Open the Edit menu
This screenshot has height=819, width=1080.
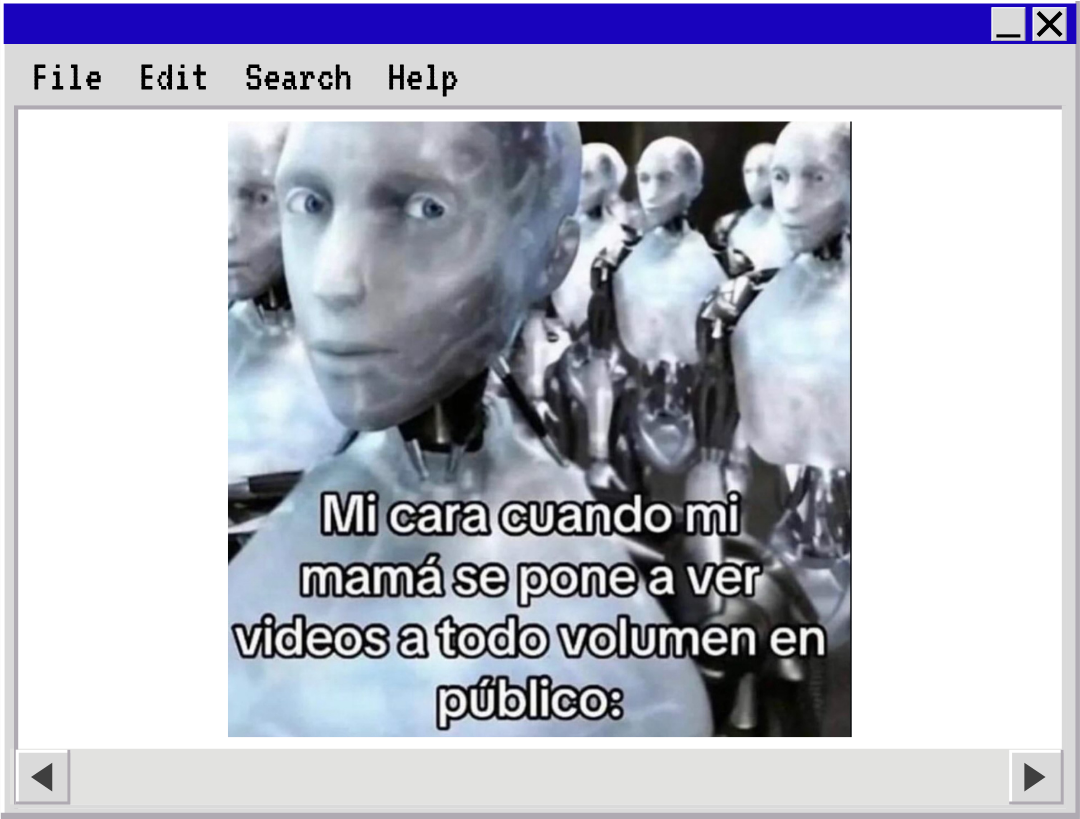pyautogui.click(x=174, y=77)
